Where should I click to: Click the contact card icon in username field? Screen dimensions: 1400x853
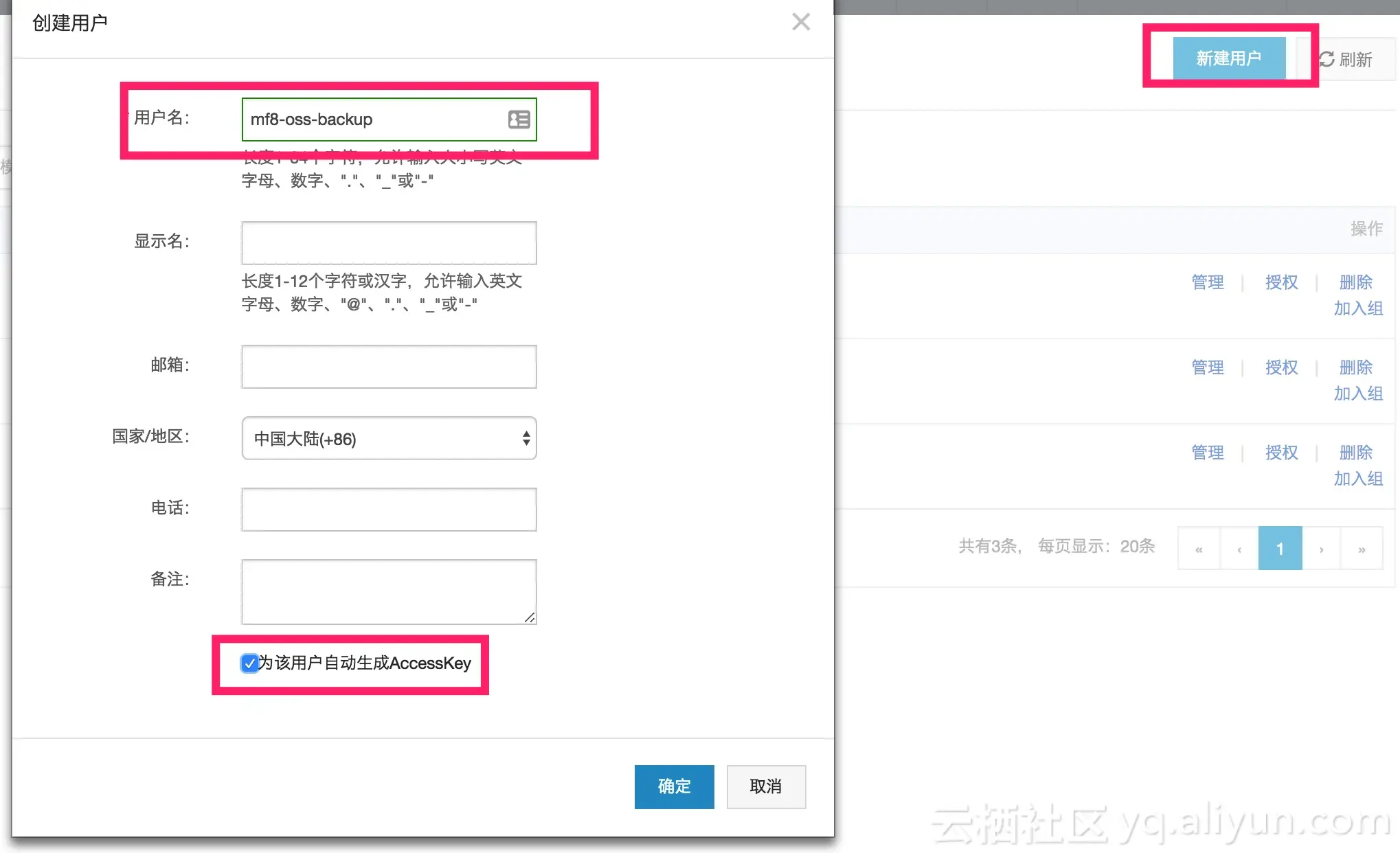(x=519, y=120)
